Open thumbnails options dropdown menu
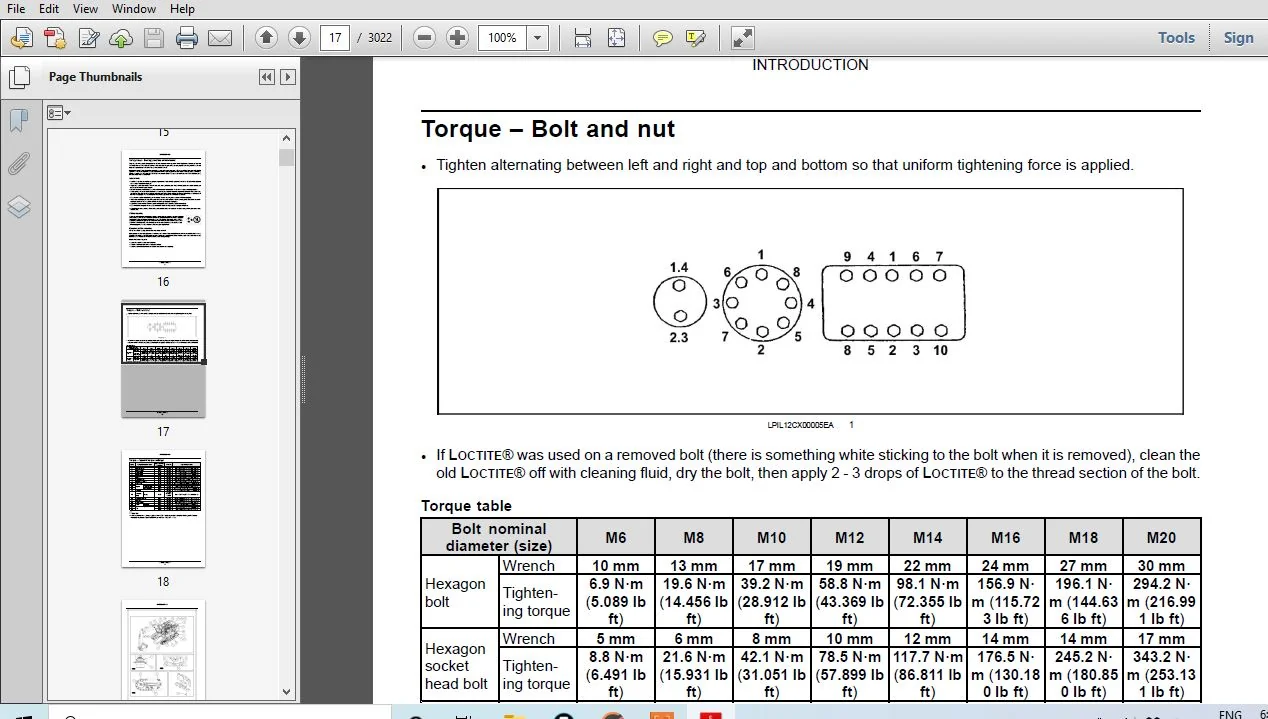 tap(59, 113)
